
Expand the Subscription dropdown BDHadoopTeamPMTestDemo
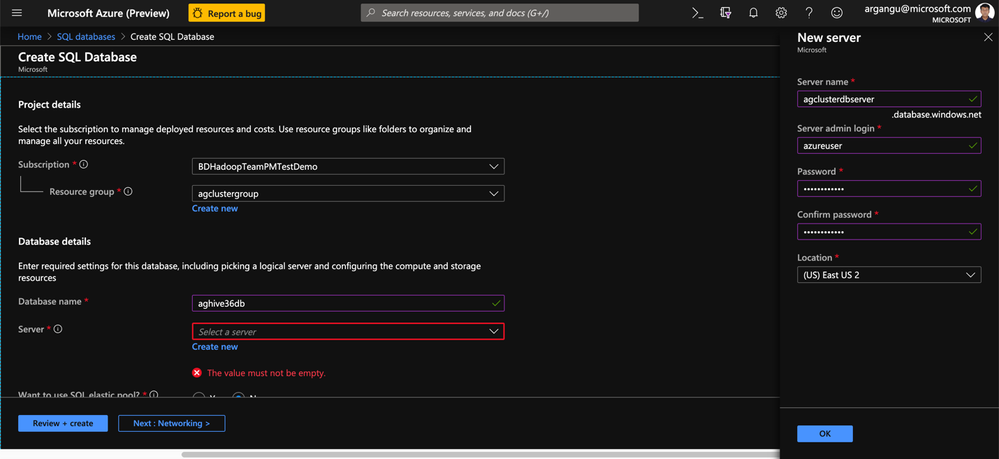348,166
